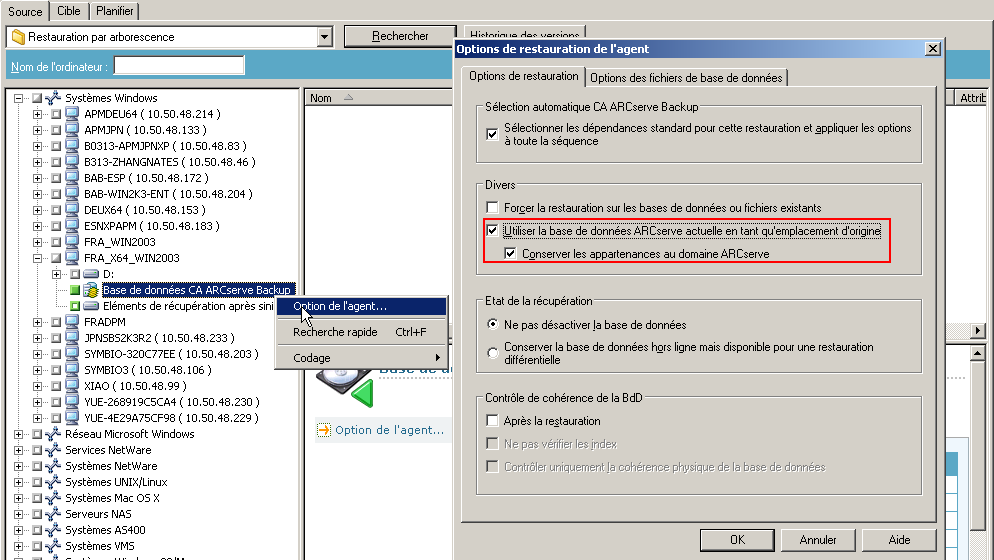Viewport: 994px width, 560px height.
Task: Select the SYMBIO-320C77EE tree row
Action: pos(171,354)
